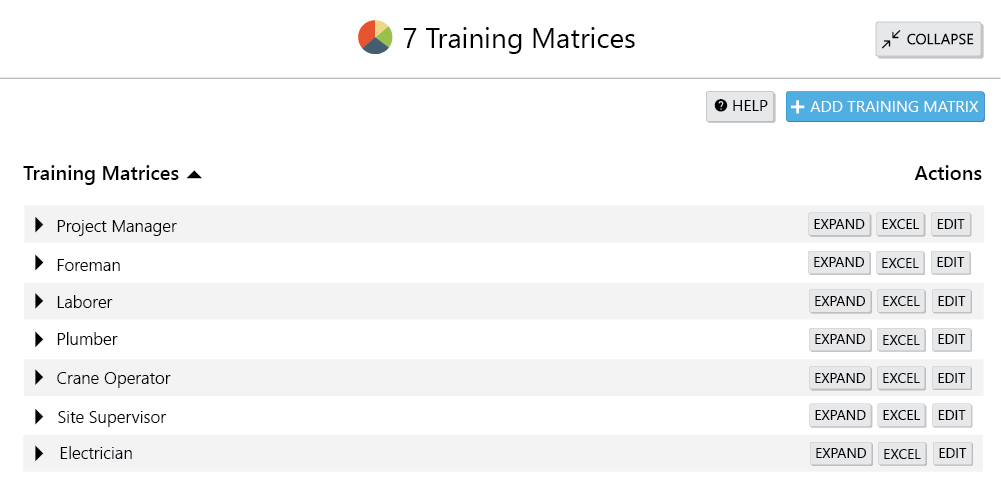Export Plumber matrix to Excel
Viewport: 1001px width, 487px height.
click(900, 340)
